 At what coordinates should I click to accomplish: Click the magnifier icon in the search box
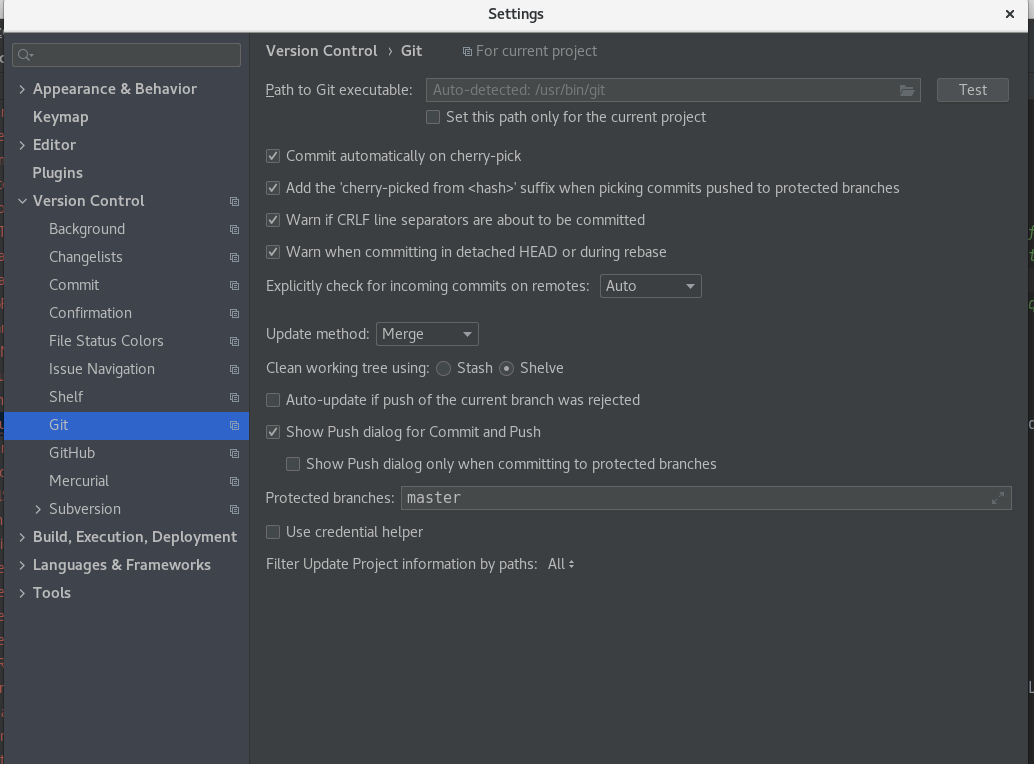[x=21, y=55]
